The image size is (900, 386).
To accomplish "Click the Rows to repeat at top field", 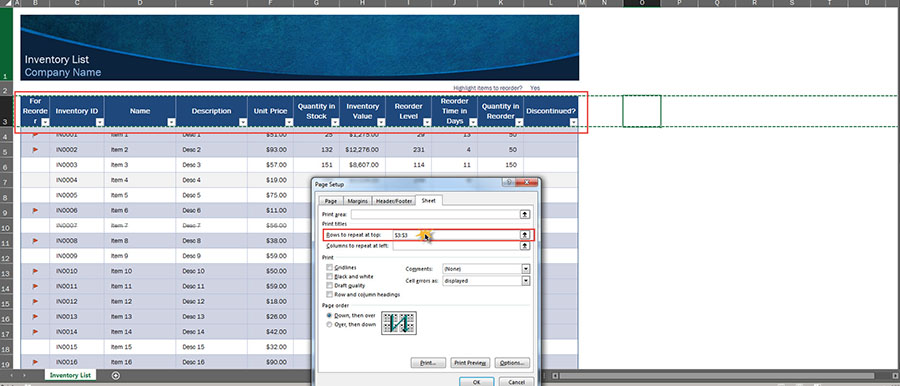I will 455,235.
